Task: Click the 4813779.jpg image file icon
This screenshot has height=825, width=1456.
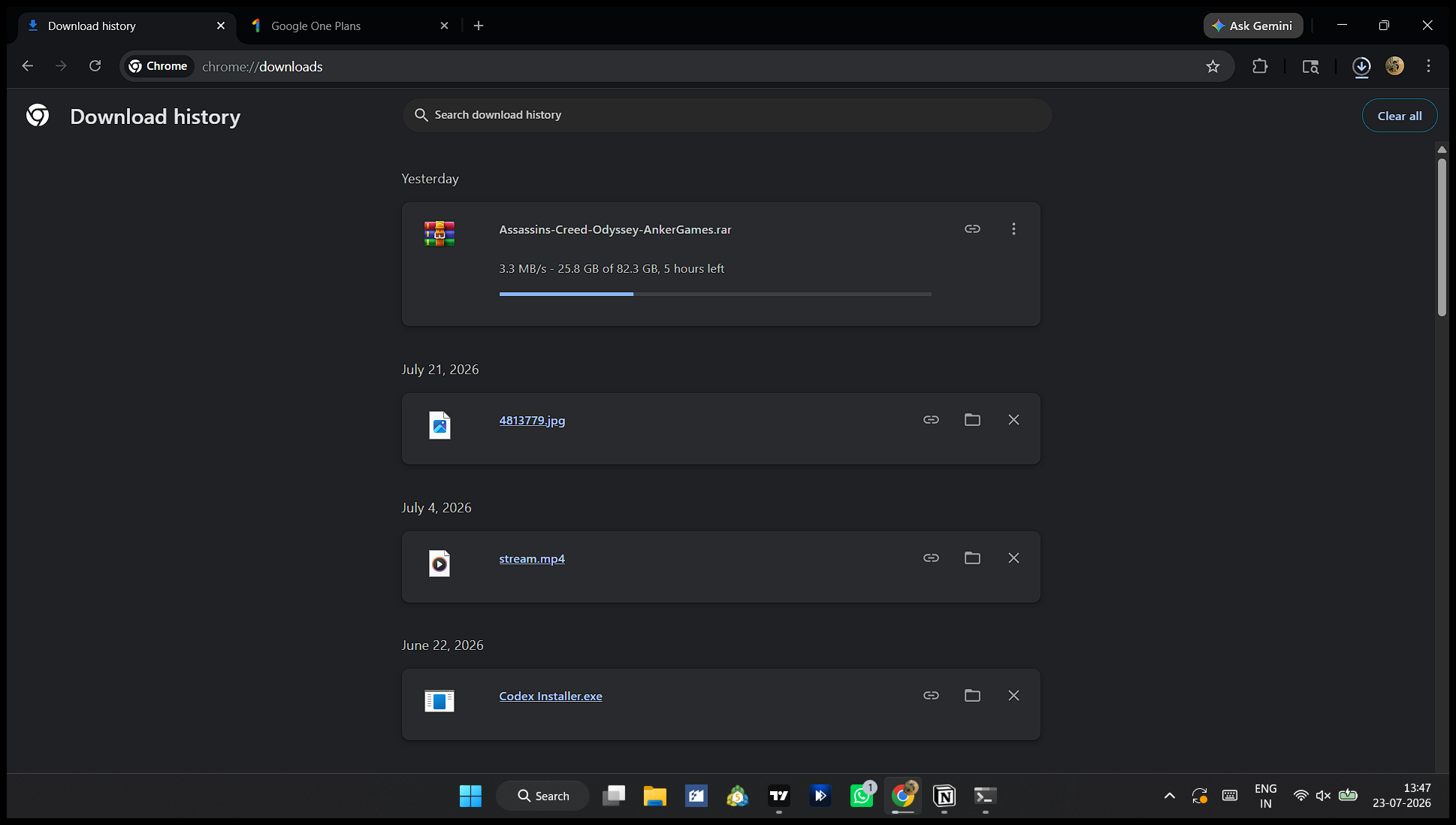Action: point(440,425)
